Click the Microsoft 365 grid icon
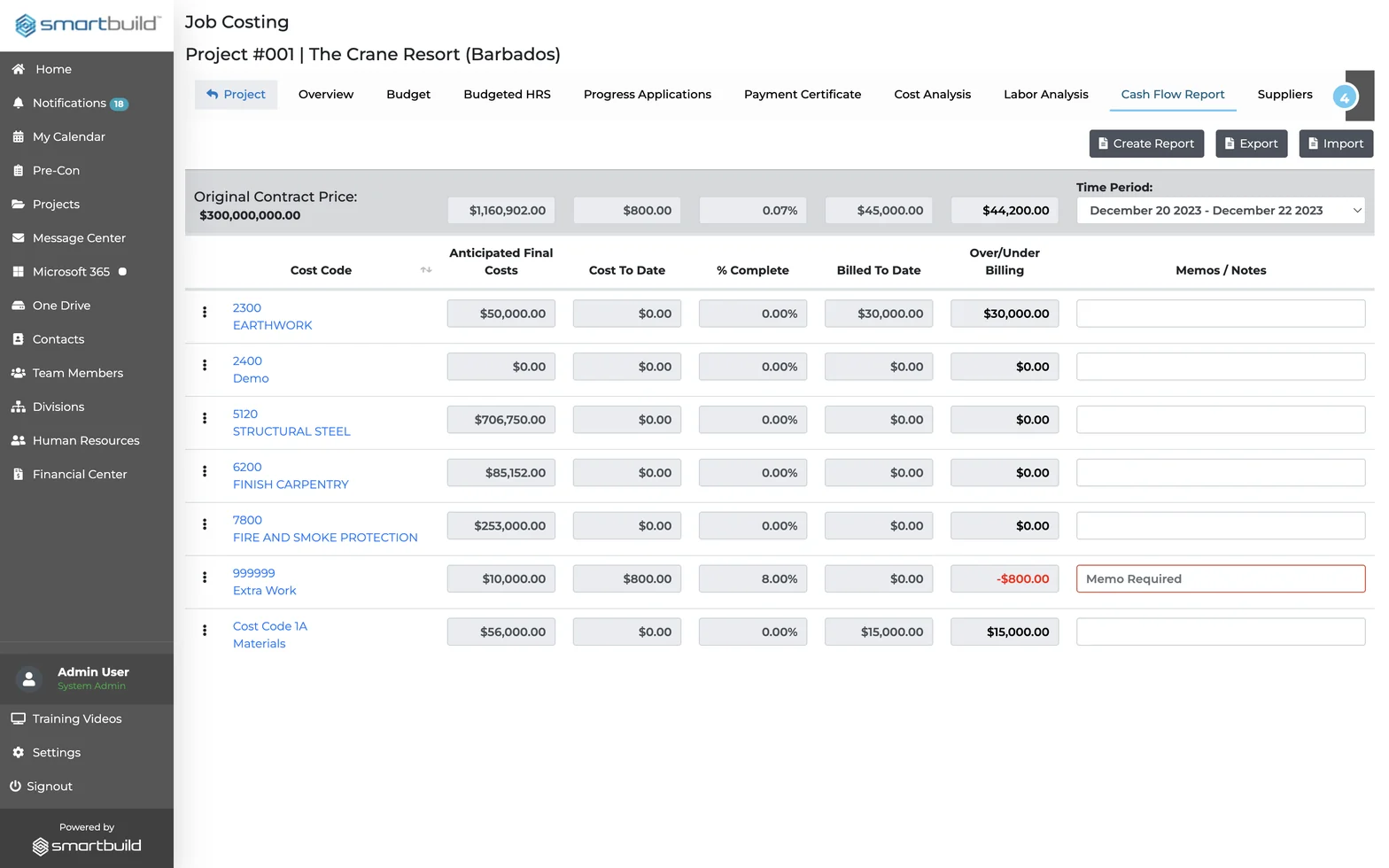The image size is (1389, 868). point(18,271)
